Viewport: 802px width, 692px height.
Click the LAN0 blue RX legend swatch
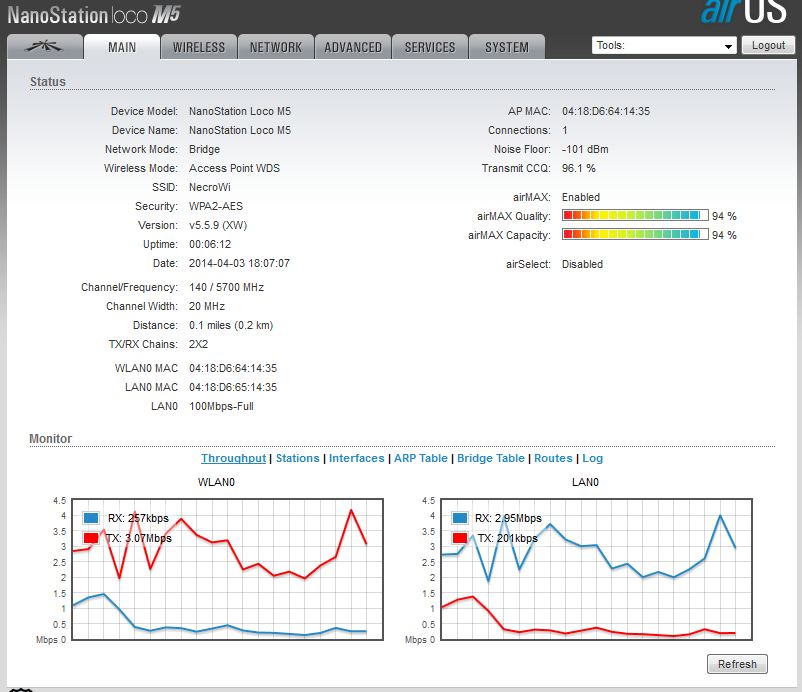(x=459, y=518)
